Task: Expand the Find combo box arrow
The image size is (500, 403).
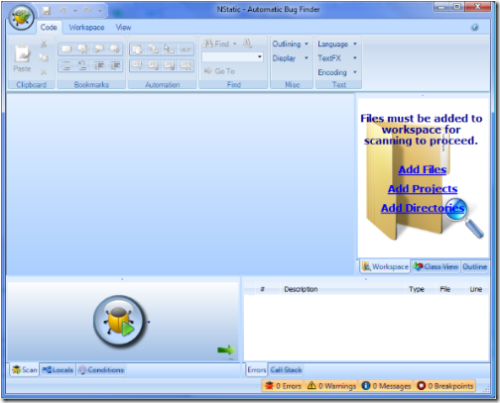Action: coord(260,57)
